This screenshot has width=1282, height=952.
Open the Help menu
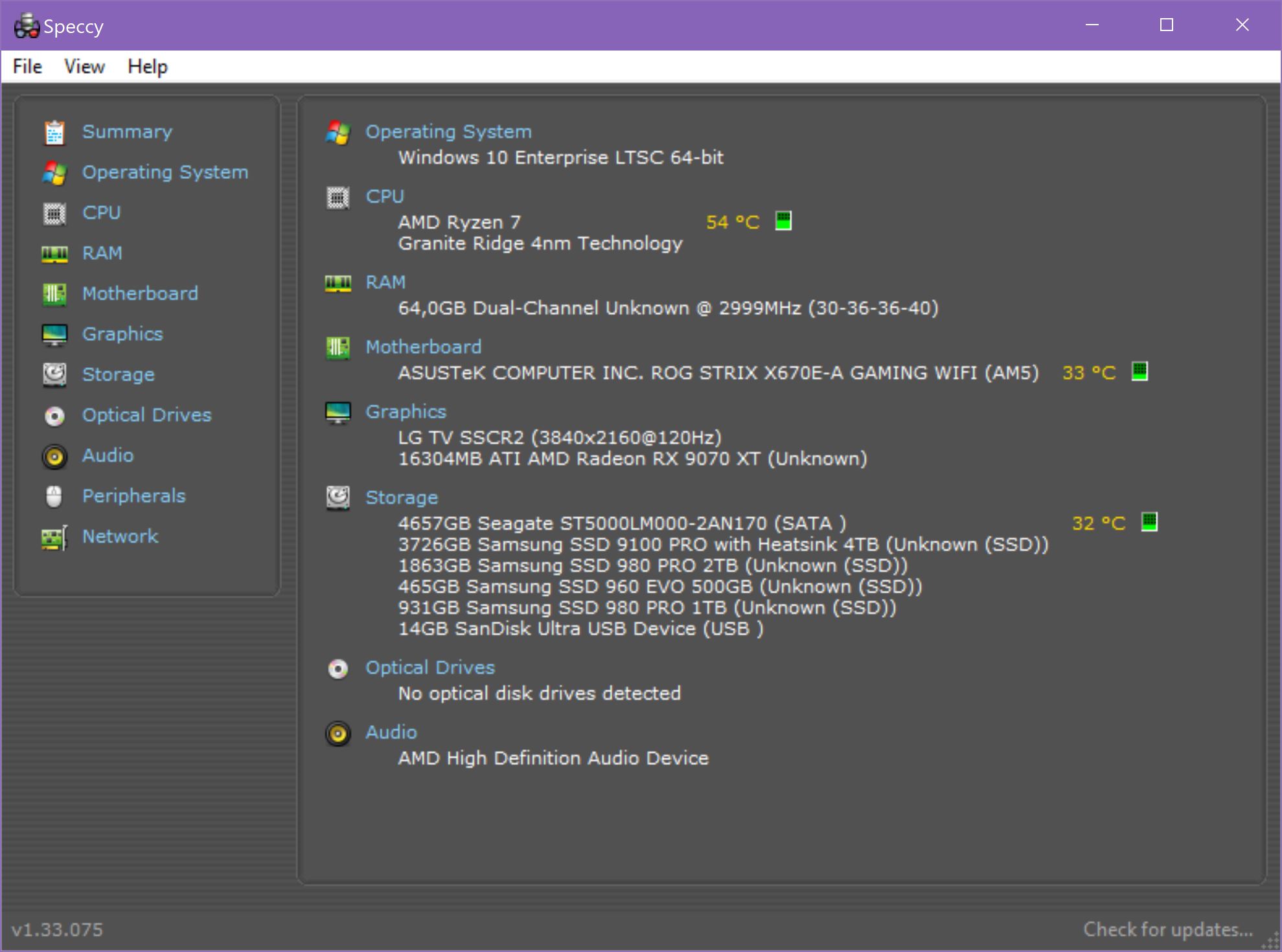click(148, 67)
